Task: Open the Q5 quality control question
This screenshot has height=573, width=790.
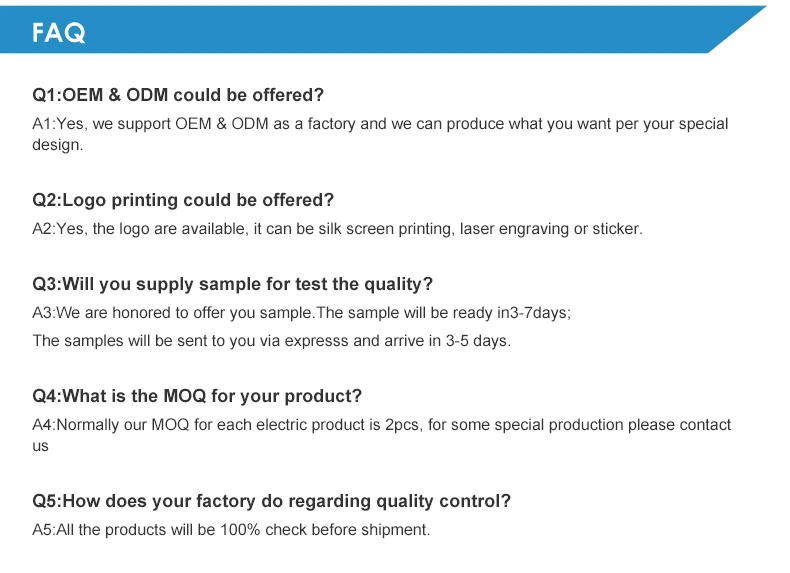Action: (271, 501)
